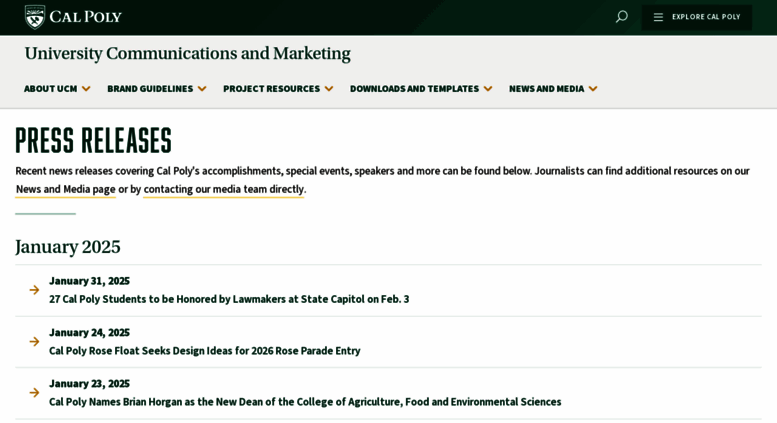Click the arrow icon beside January 31 release
This screenshot has height=423, width=777.
(34, 290)
